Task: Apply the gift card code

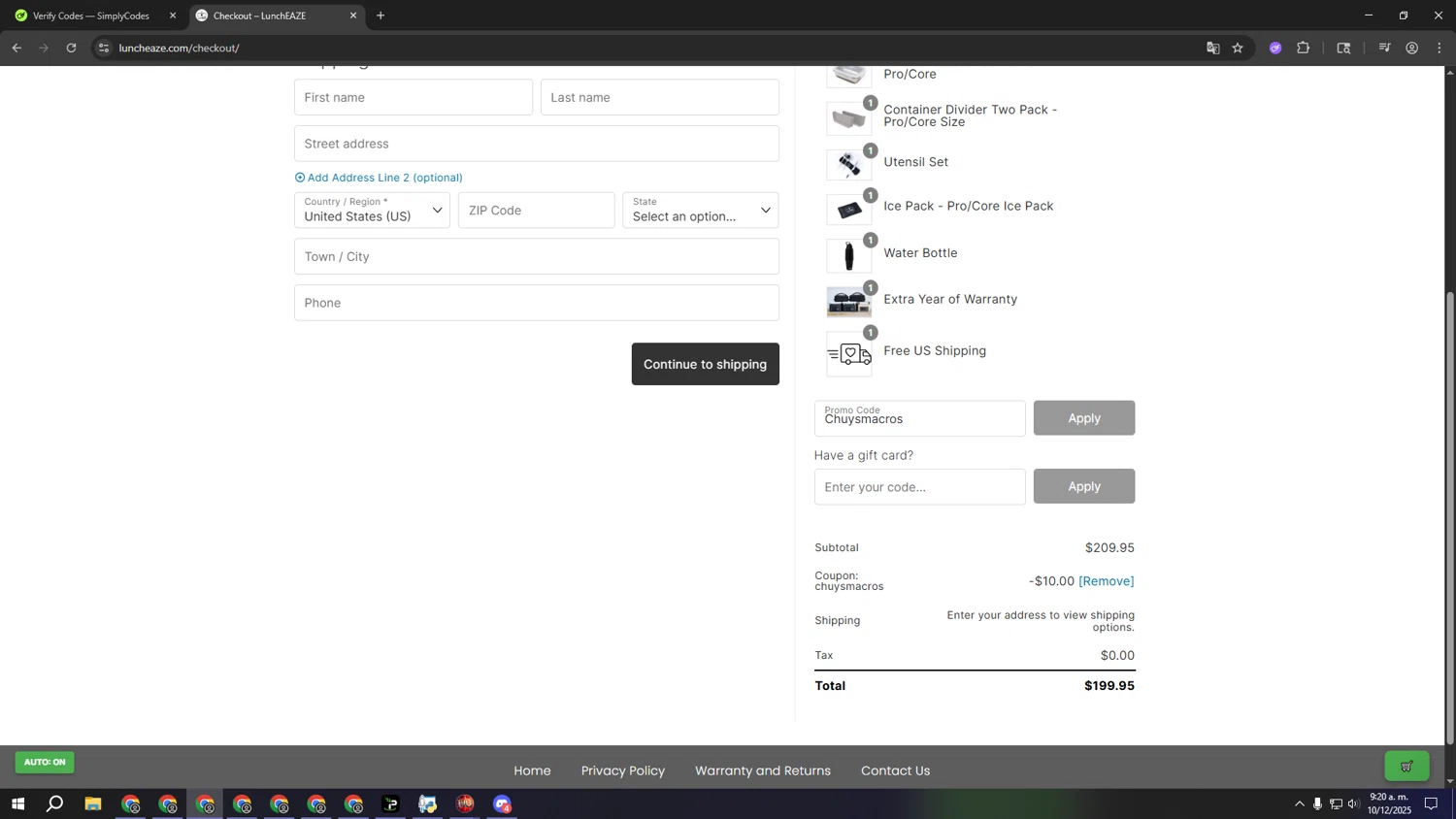Action: tap(1084, 486)
